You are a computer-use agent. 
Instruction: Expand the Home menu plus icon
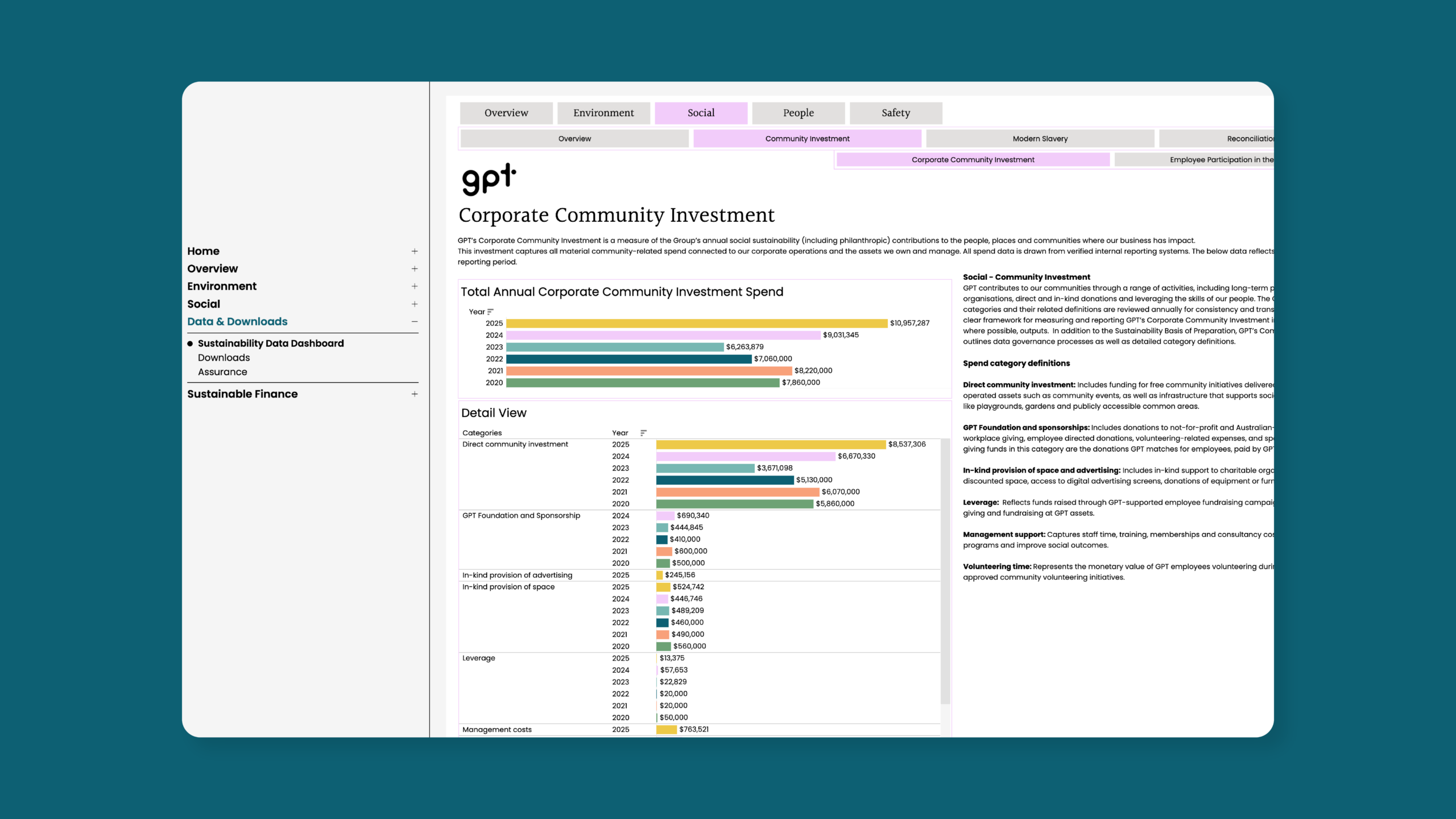coord(415,251)
